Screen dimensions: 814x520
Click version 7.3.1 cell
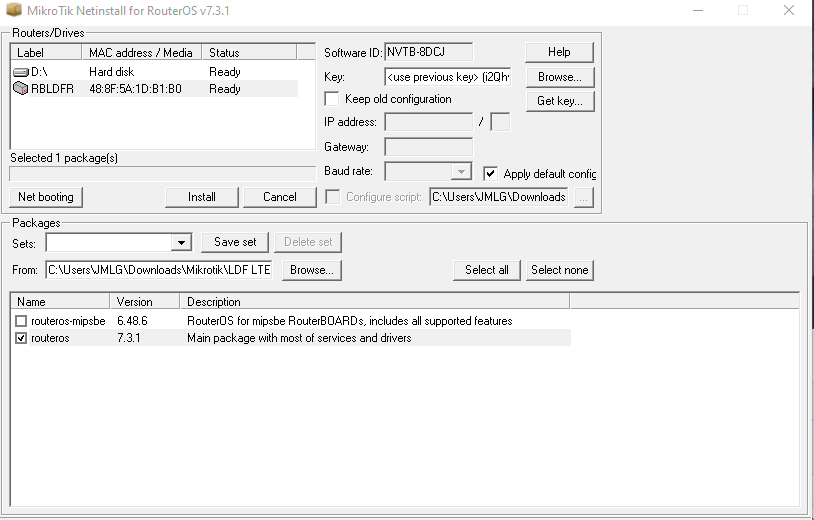pos(129,338)
